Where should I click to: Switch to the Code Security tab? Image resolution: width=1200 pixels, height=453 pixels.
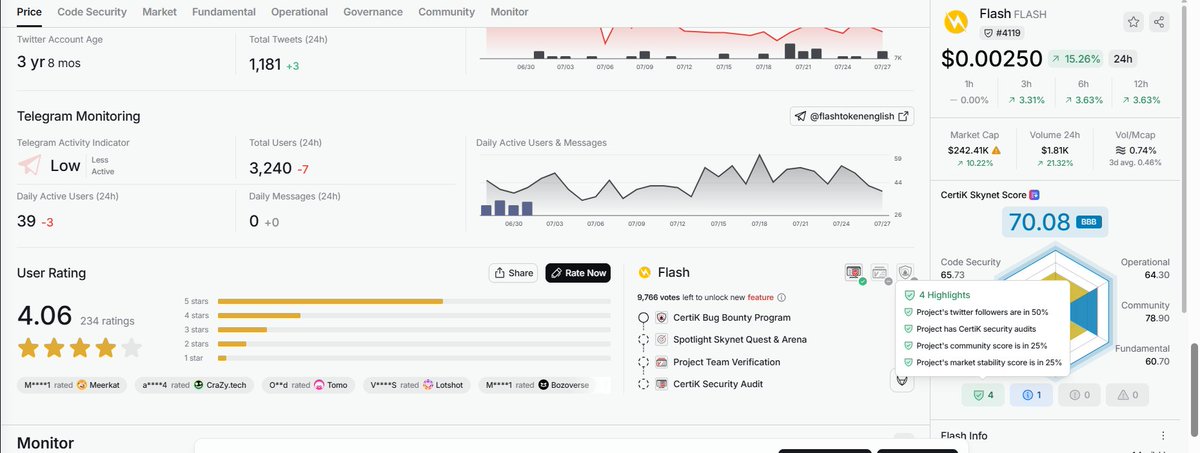point(92,12)
